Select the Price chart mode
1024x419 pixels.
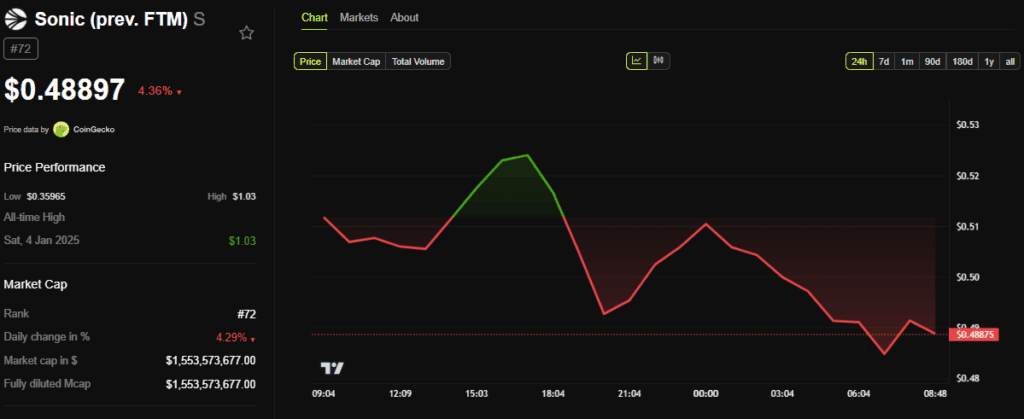[x=310, y=61]
